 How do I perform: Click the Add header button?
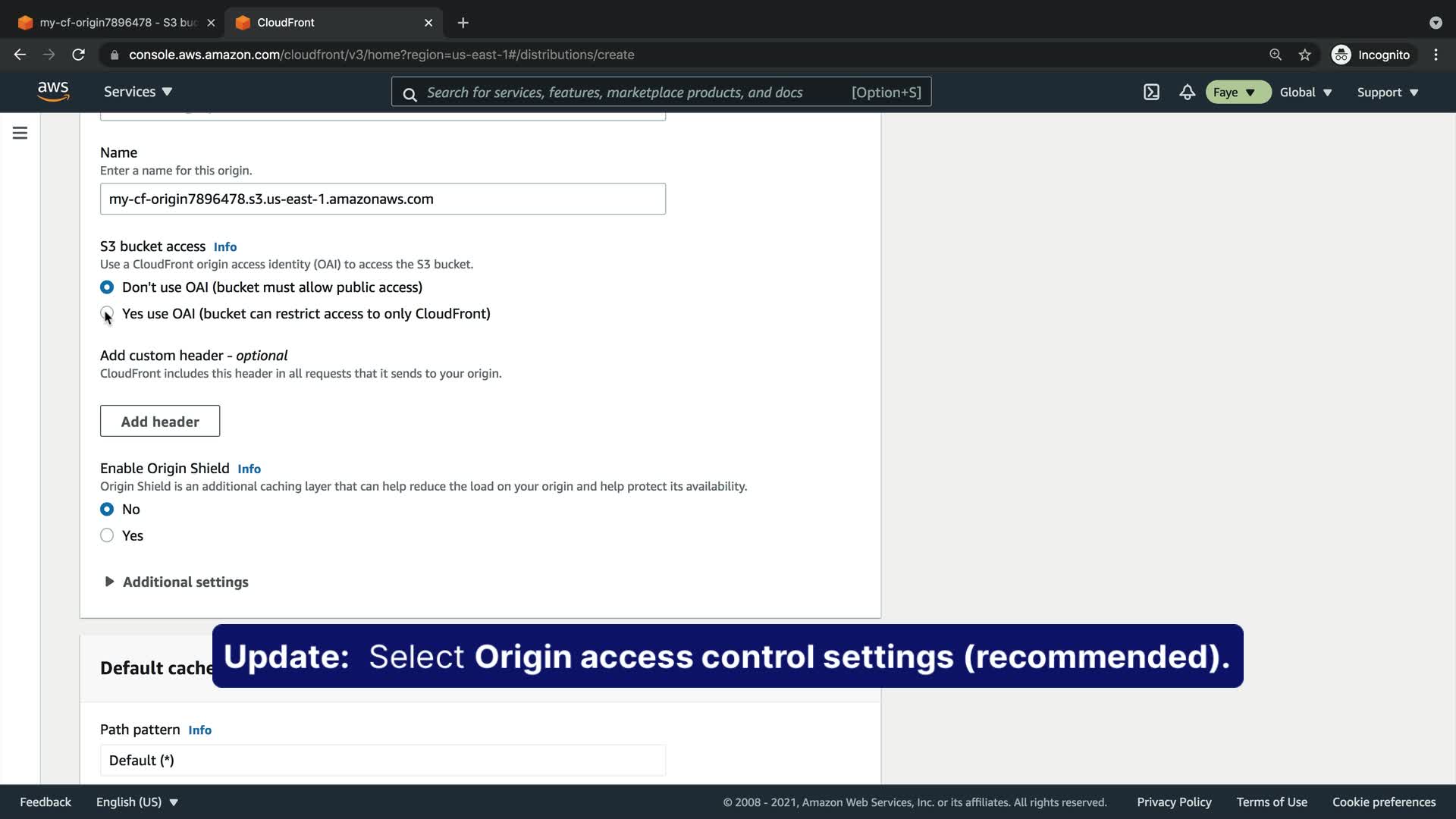(x=160, y=422)
